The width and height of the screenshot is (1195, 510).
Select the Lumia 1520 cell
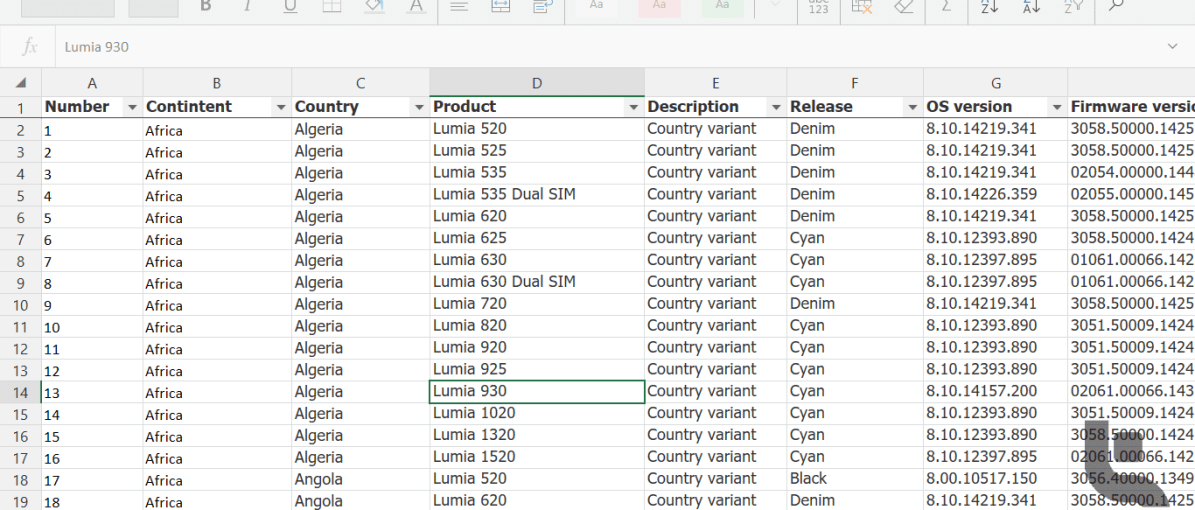(537, 458)
